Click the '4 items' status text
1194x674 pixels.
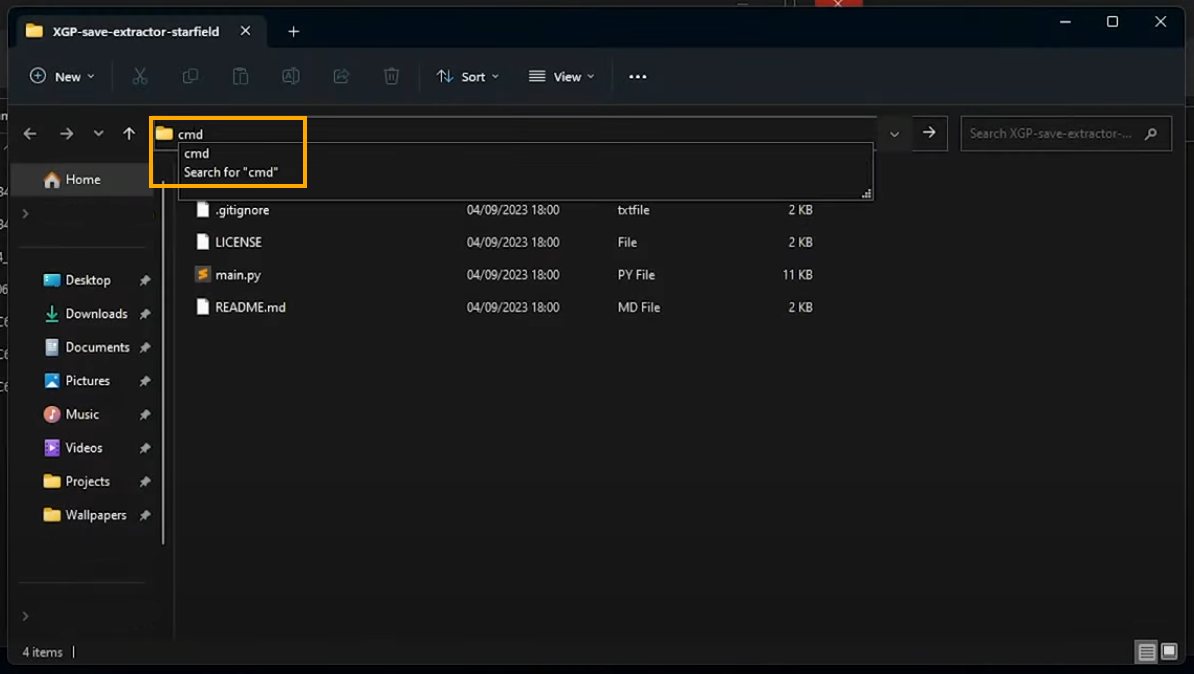click(x=43, y=653)
